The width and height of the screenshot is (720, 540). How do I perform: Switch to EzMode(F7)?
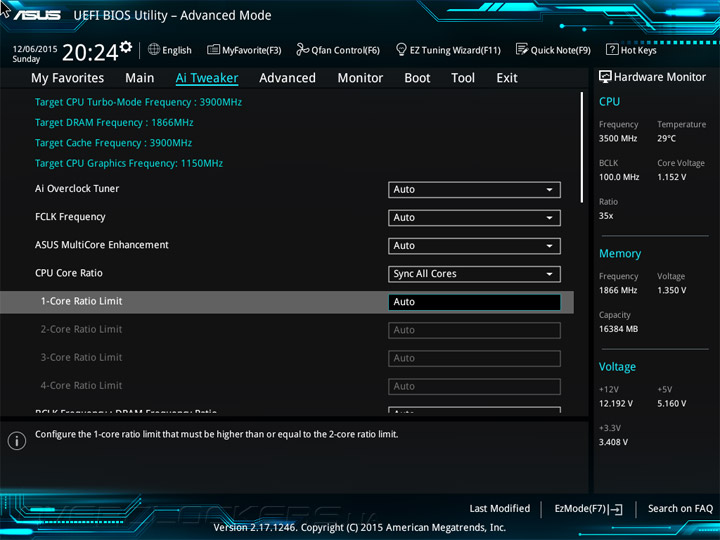coord(588,509)
